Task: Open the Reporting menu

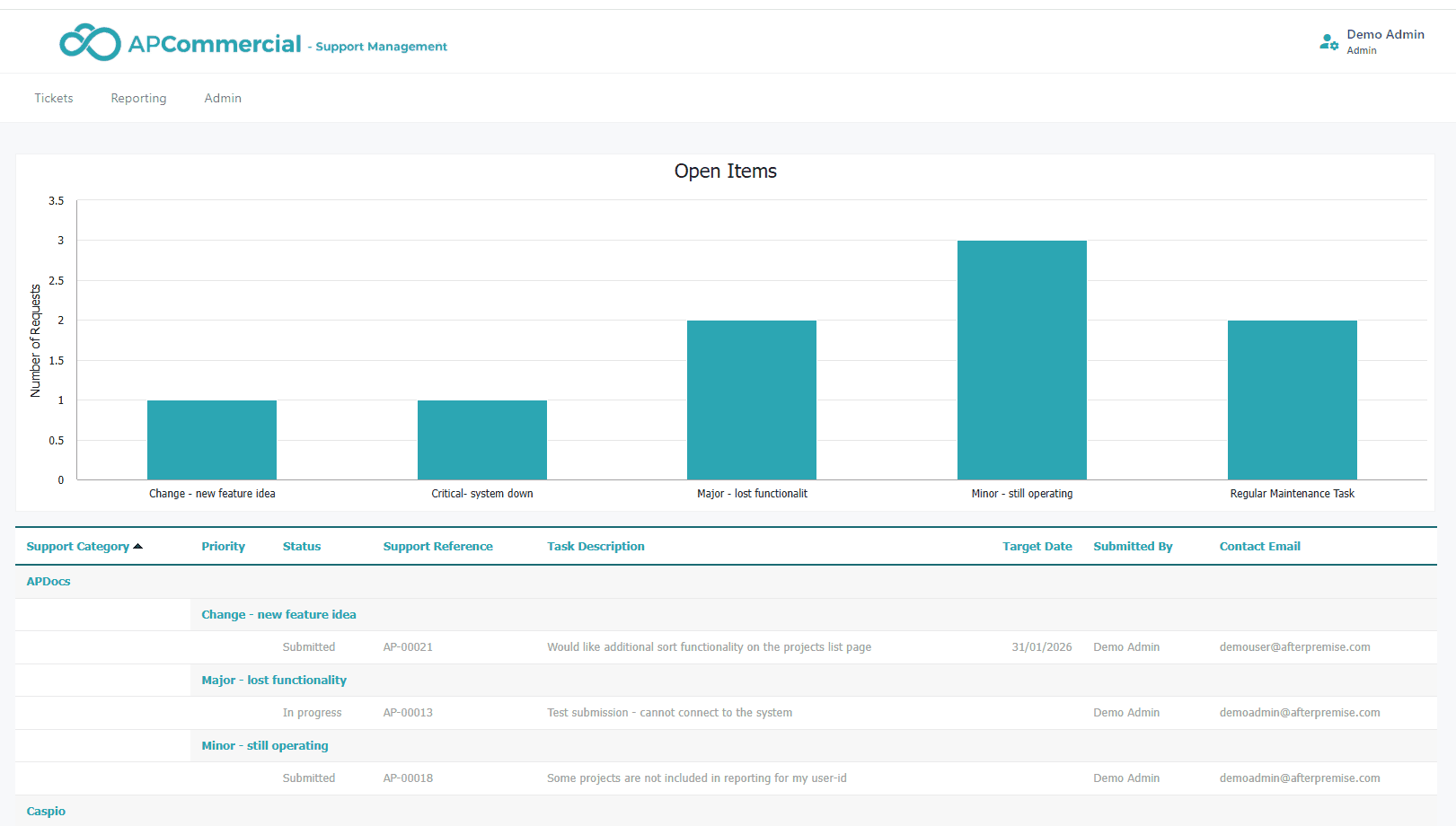Action: pyautogui.click(x=137, y=98)
